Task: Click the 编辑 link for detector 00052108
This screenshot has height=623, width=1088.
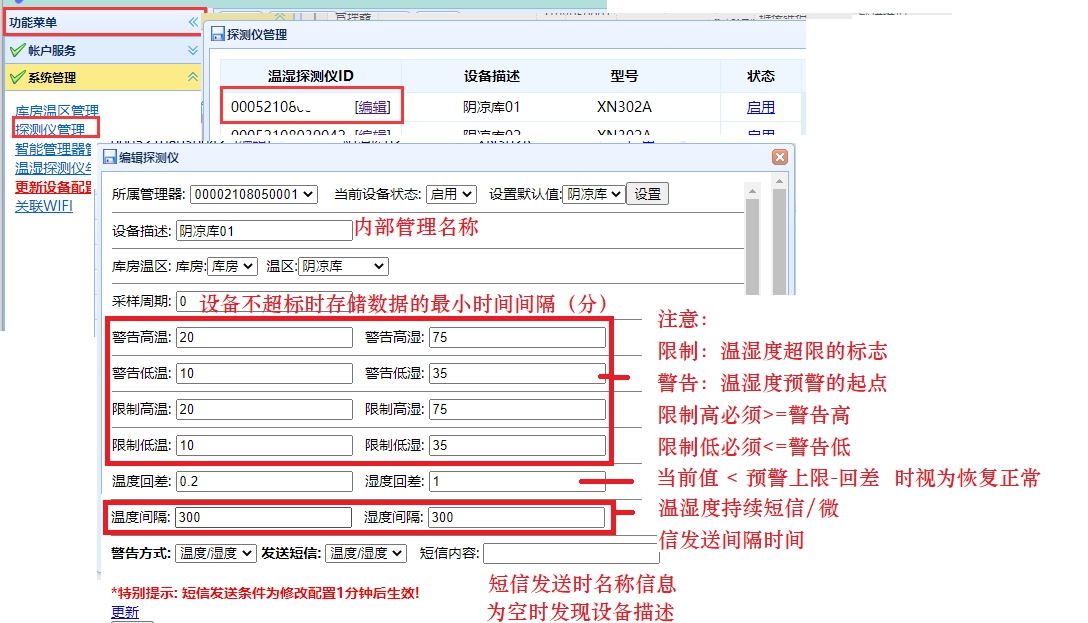Action: coord(371,105)
